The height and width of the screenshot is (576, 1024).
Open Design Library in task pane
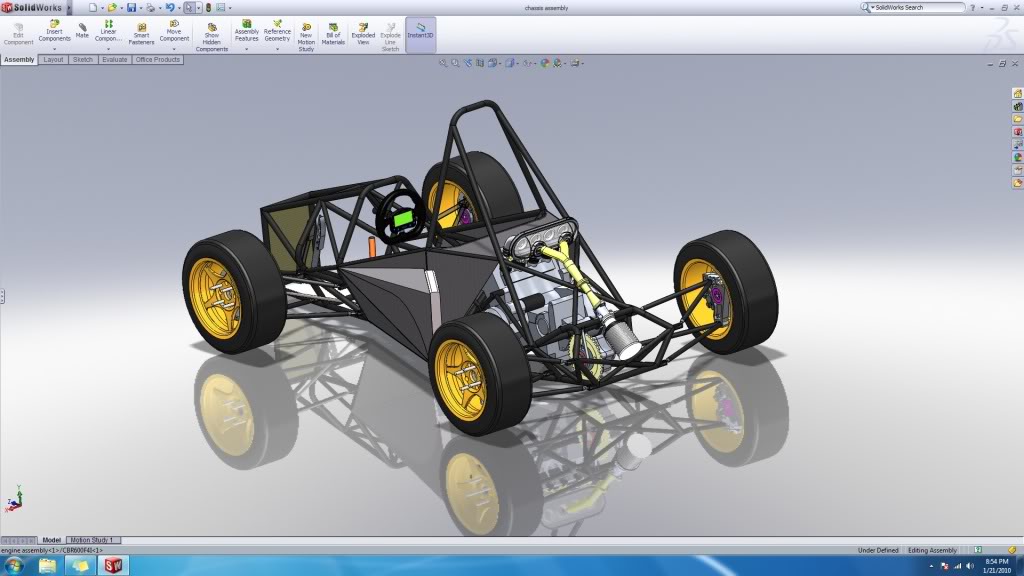[1017, 106]
